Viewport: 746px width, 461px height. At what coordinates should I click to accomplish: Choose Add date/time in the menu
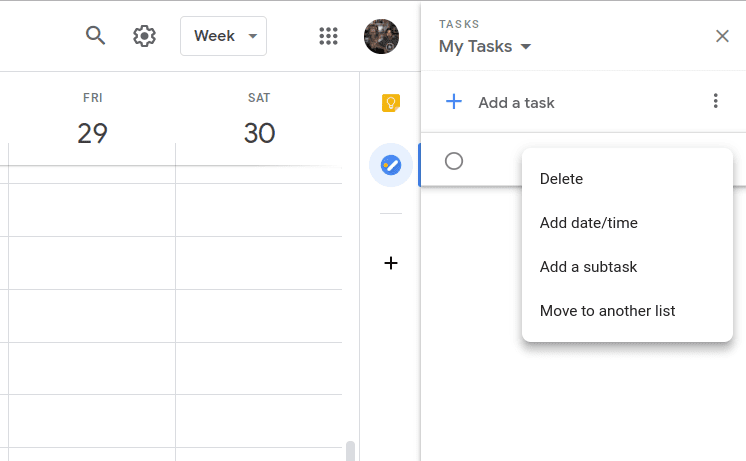pyautogui.click(x=588, y=223)
